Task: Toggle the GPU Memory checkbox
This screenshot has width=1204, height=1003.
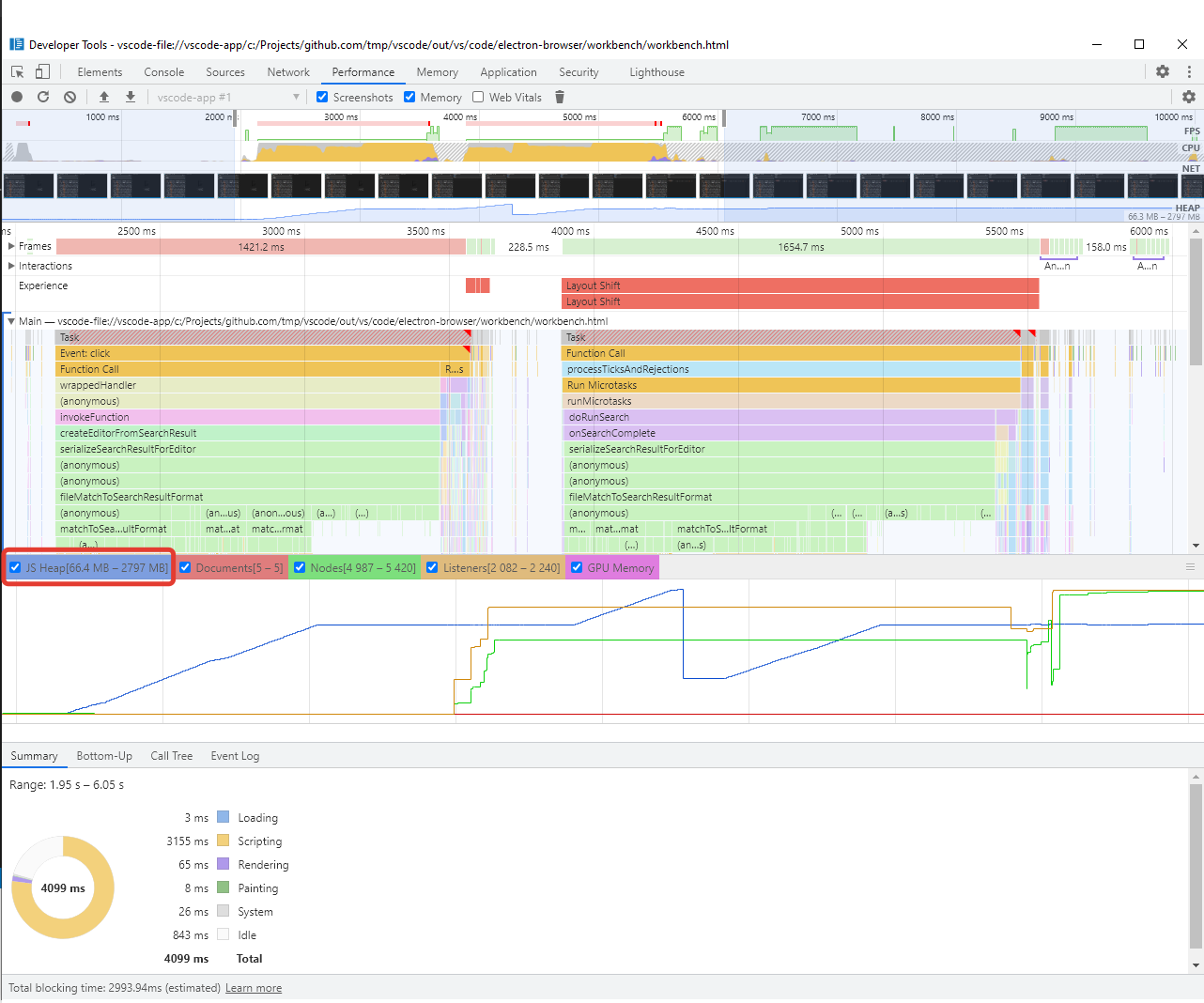Action: [x=577, y=567]
